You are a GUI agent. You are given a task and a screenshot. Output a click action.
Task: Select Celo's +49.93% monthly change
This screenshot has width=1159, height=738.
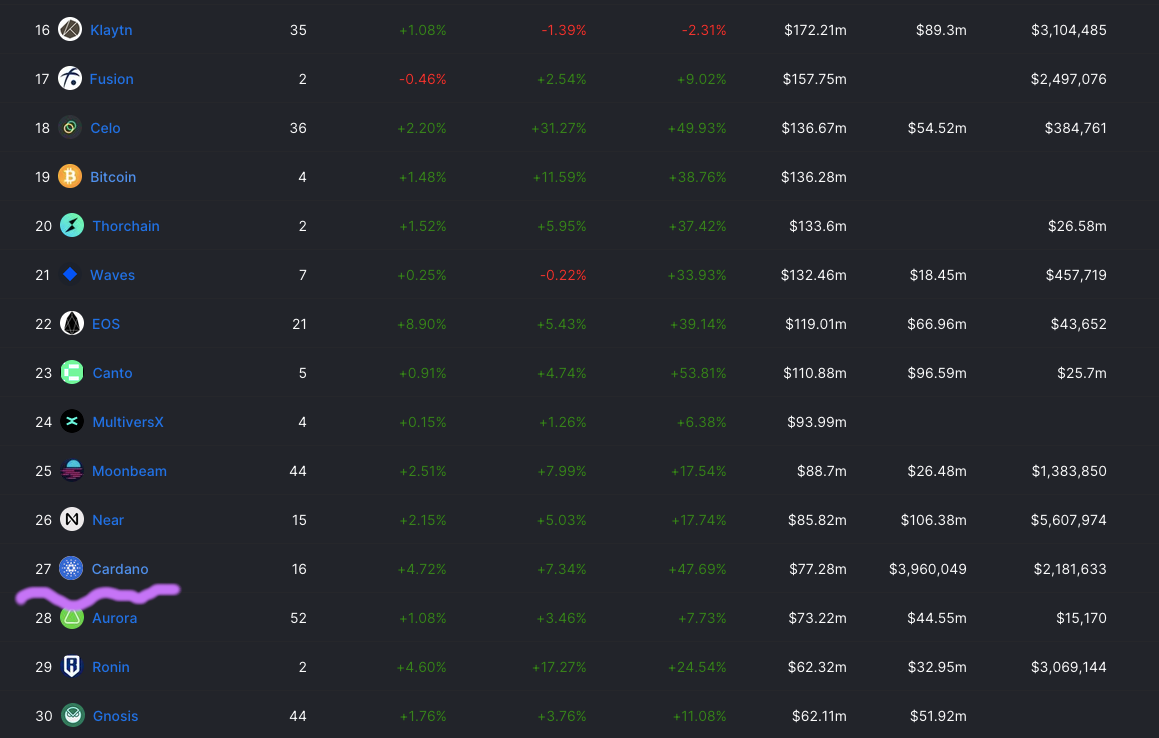(697, 128)
